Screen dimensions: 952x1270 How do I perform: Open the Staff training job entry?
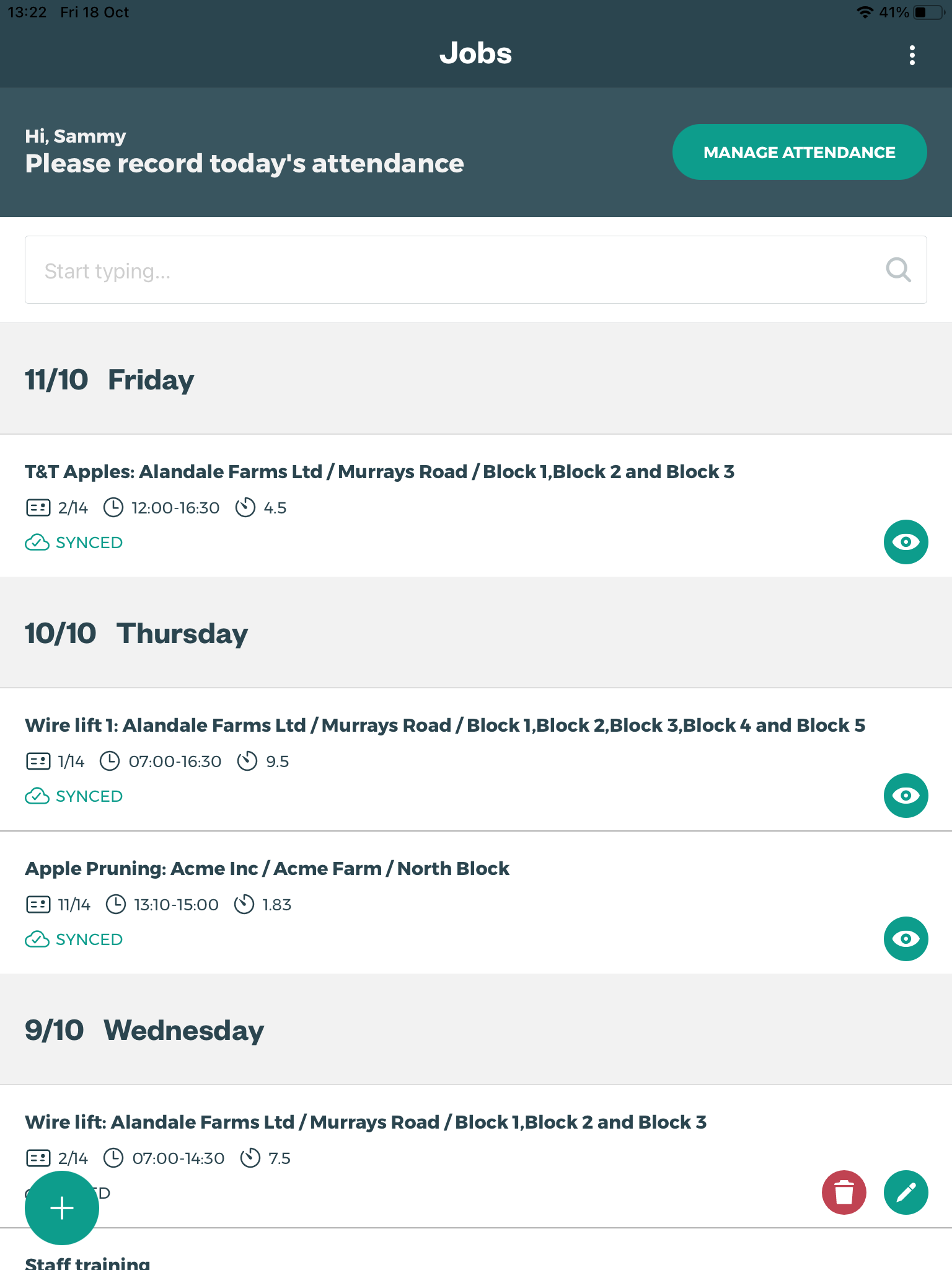point(87,1261)
